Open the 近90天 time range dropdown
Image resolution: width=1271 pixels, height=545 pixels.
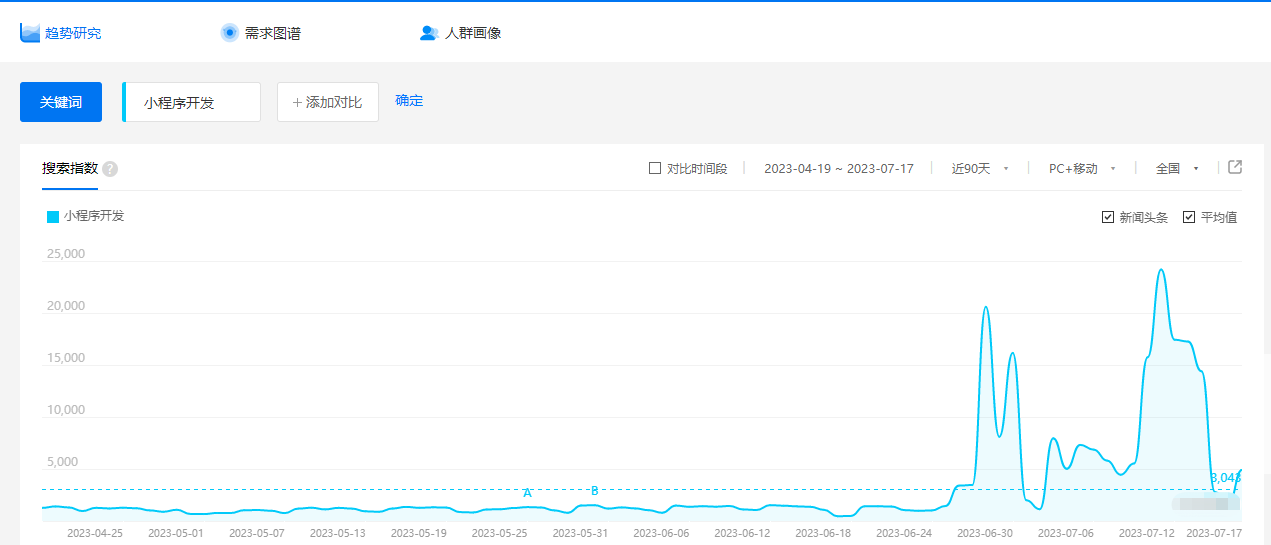pyautogui.click(x=979, y=168)
